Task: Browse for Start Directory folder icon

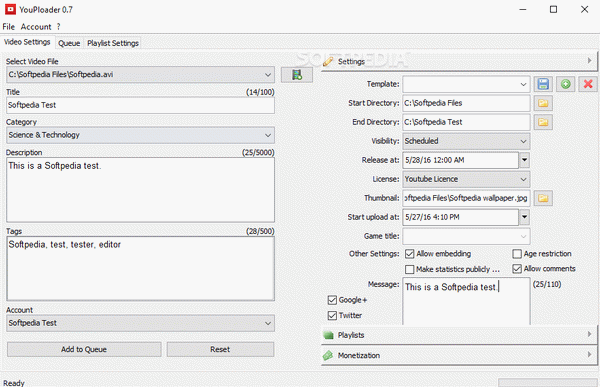Action: pyautogui.click(x=543, y=103)
